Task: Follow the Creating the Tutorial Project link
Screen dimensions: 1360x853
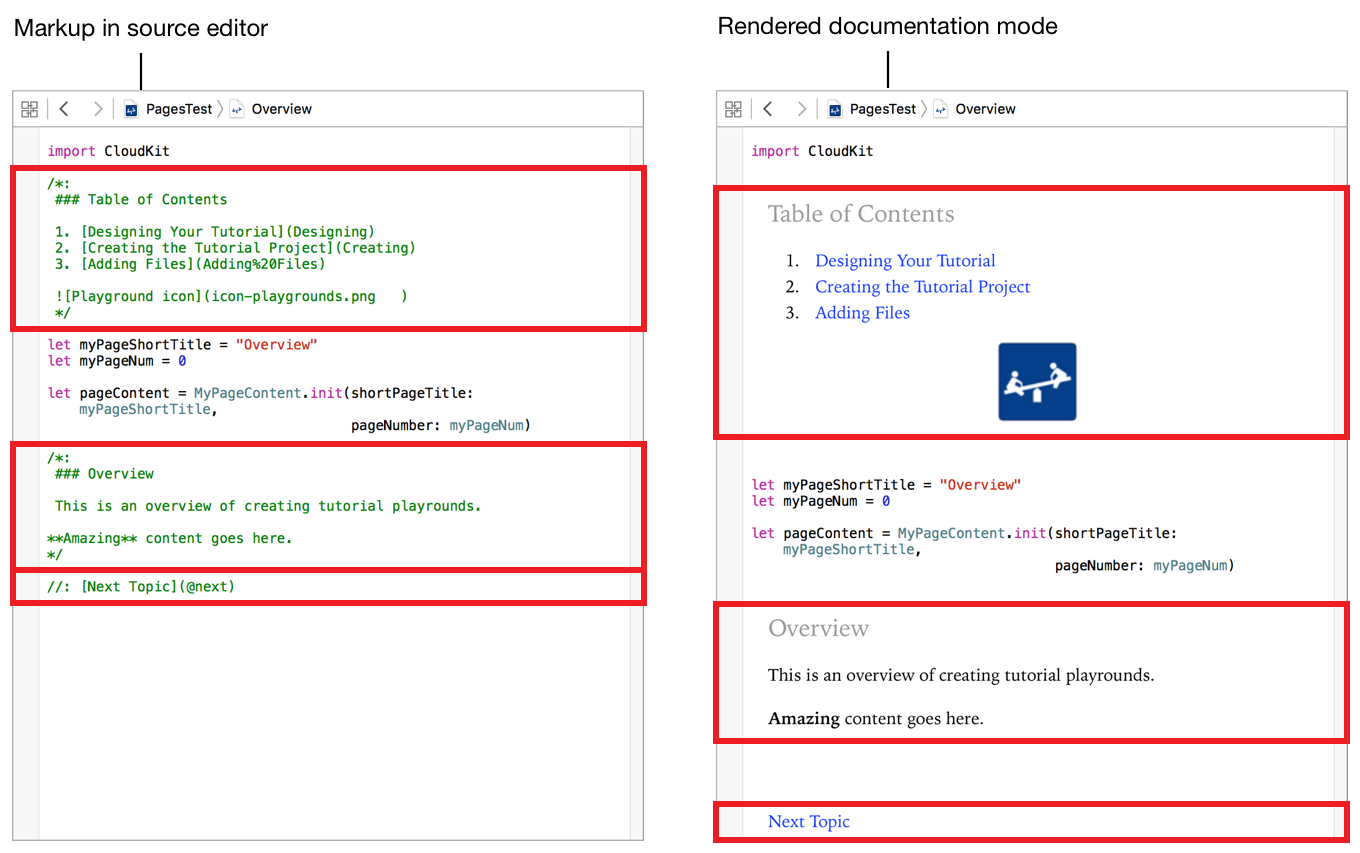Action: point(922,287)
